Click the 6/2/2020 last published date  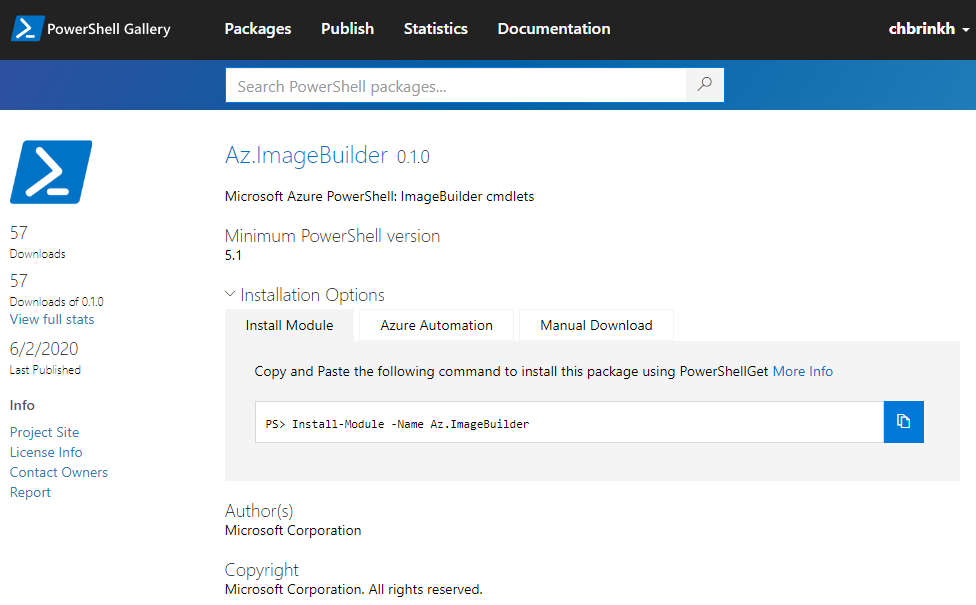pos(44,349)
